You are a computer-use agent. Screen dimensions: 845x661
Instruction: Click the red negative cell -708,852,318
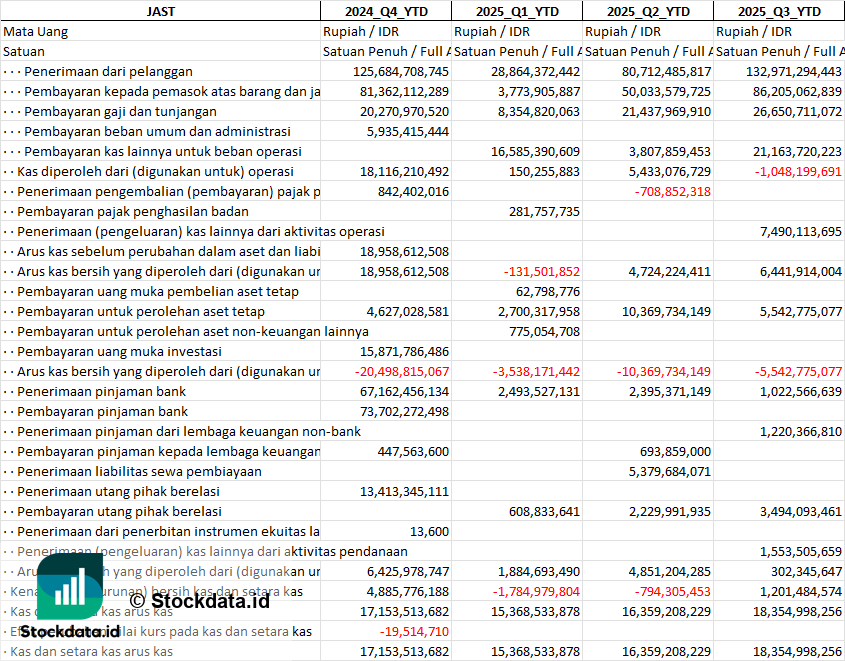(673, 191)
